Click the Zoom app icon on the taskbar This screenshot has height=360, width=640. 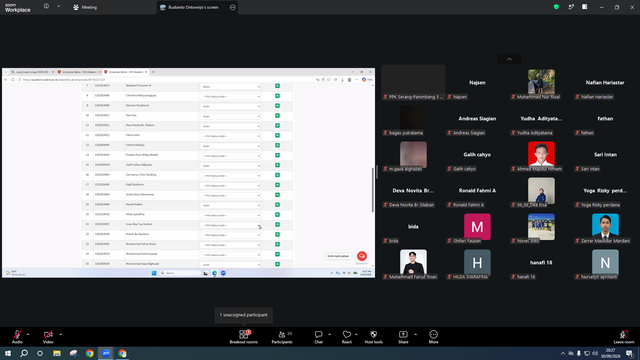click(x=106, y=353)
